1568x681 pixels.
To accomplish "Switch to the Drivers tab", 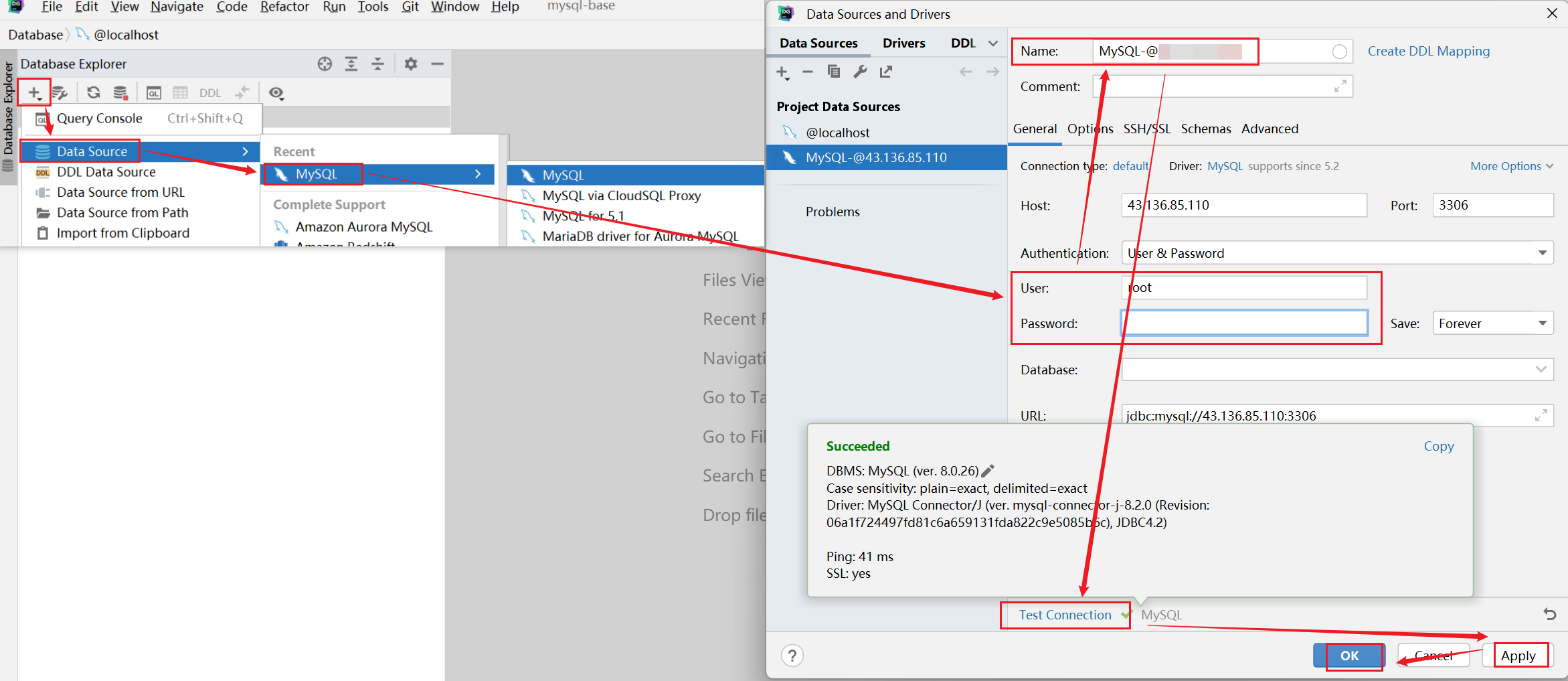I will tap(903, 43).
